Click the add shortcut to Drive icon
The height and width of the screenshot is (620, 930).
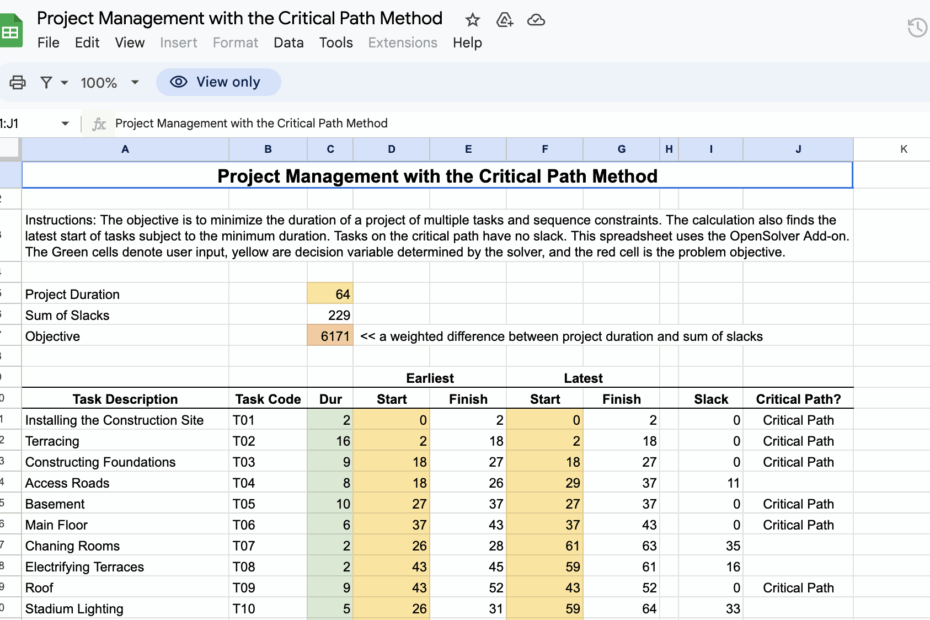coord(504,18)
